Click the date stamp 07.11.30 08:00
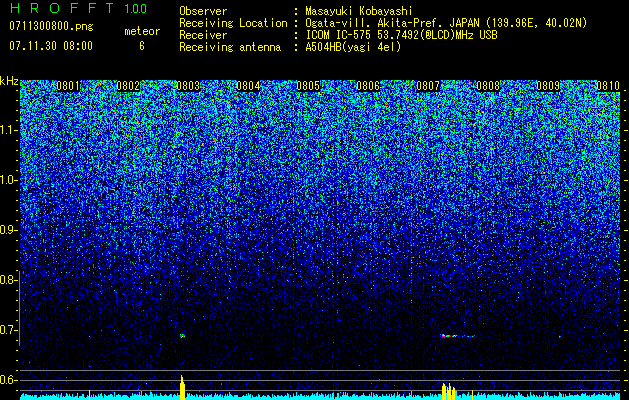This screenshot has width=629, height=400. coord(51,45)
